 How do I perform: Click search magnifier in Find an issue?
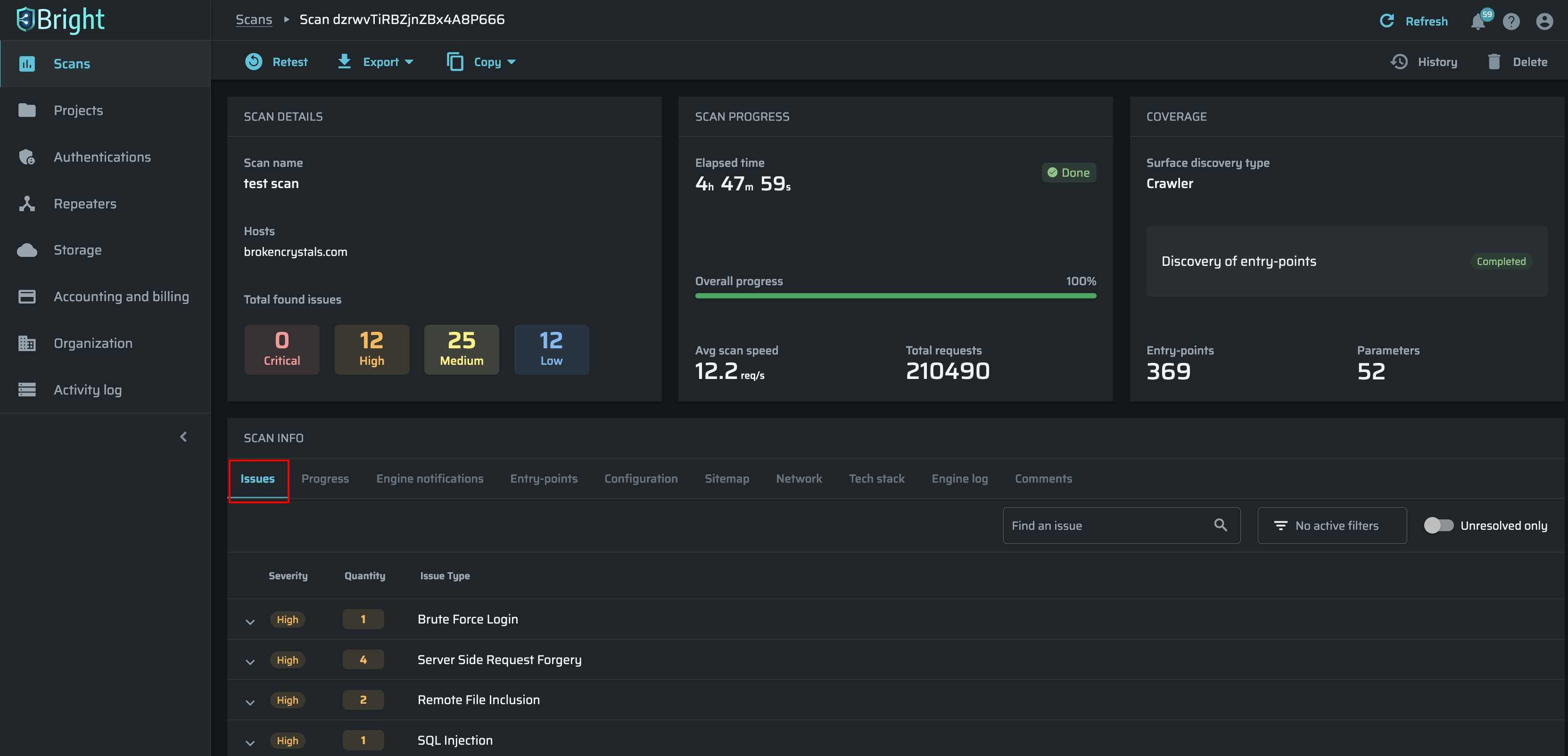tap(1220, 525)
